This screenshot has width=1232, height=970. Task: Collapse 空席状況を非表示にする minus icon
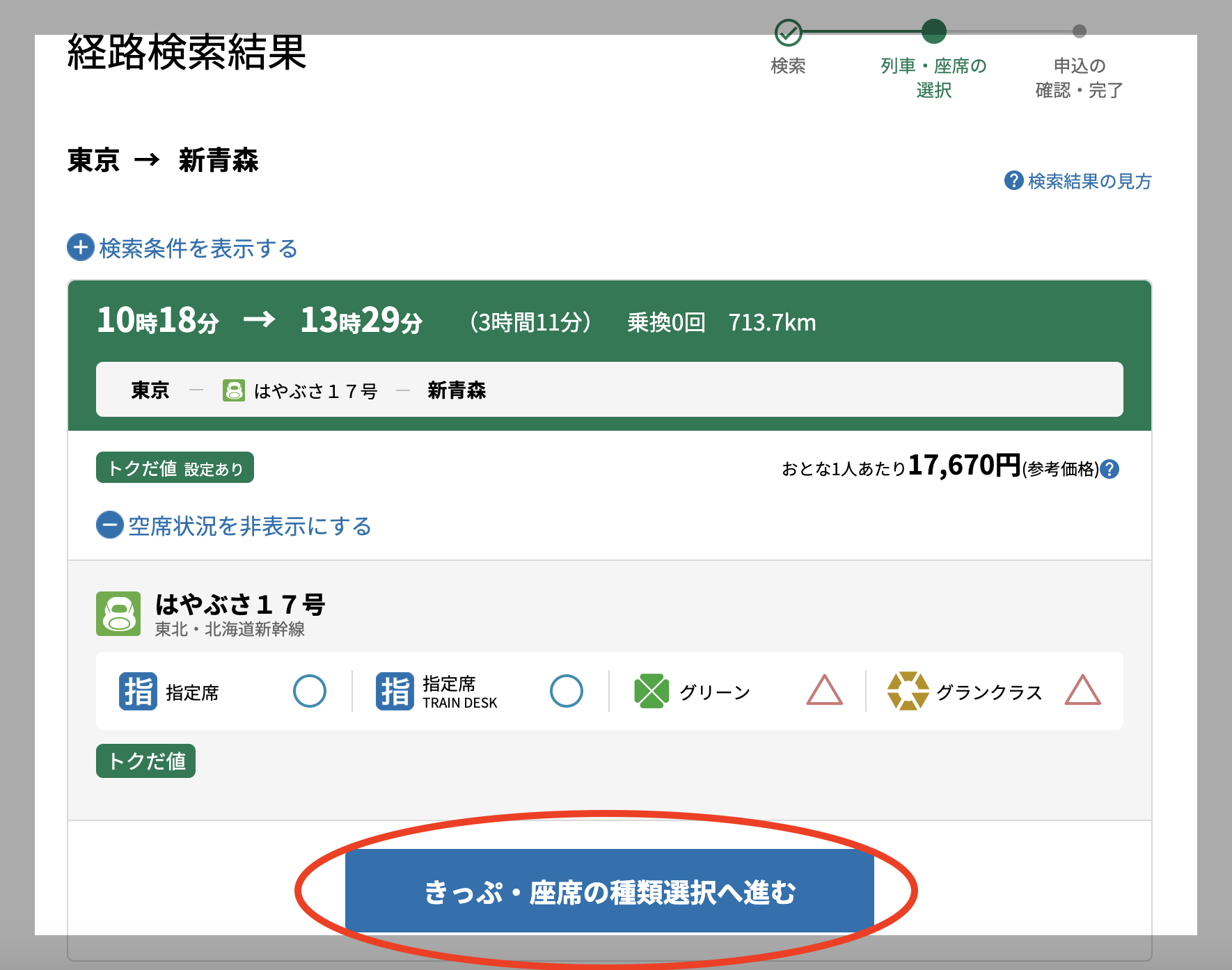(110, 525)
